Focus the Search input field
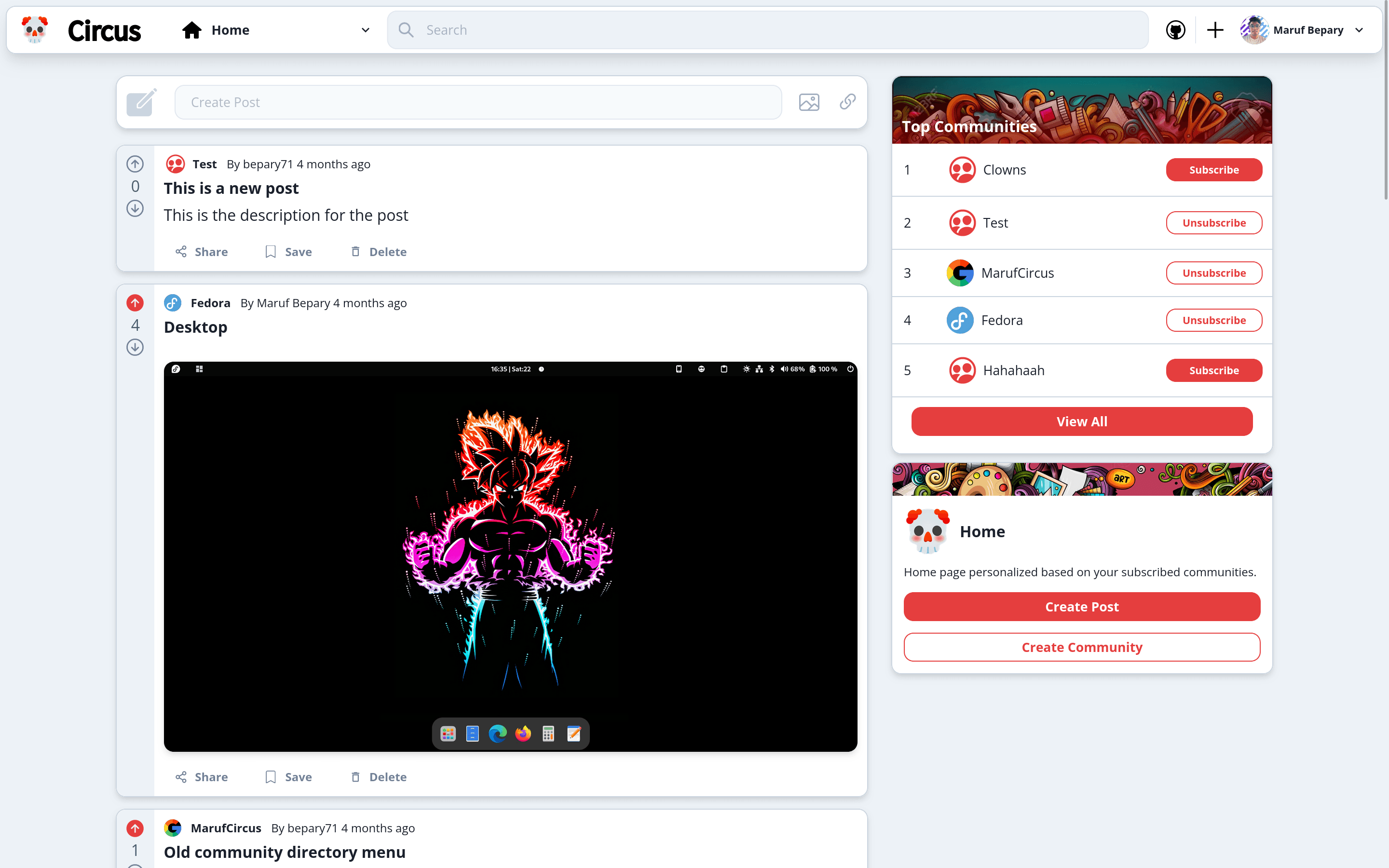The image size is (1389, 868). [768, 30]
